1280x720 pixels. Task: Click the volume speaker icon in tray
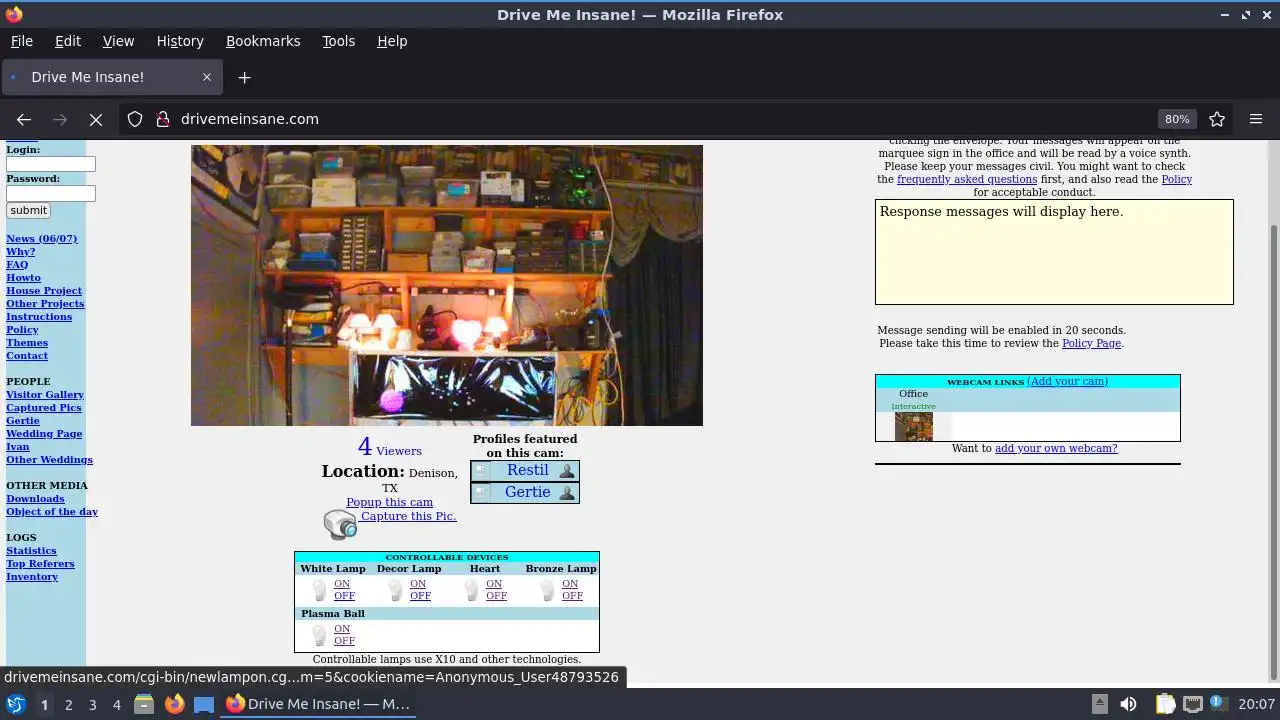1128,704
